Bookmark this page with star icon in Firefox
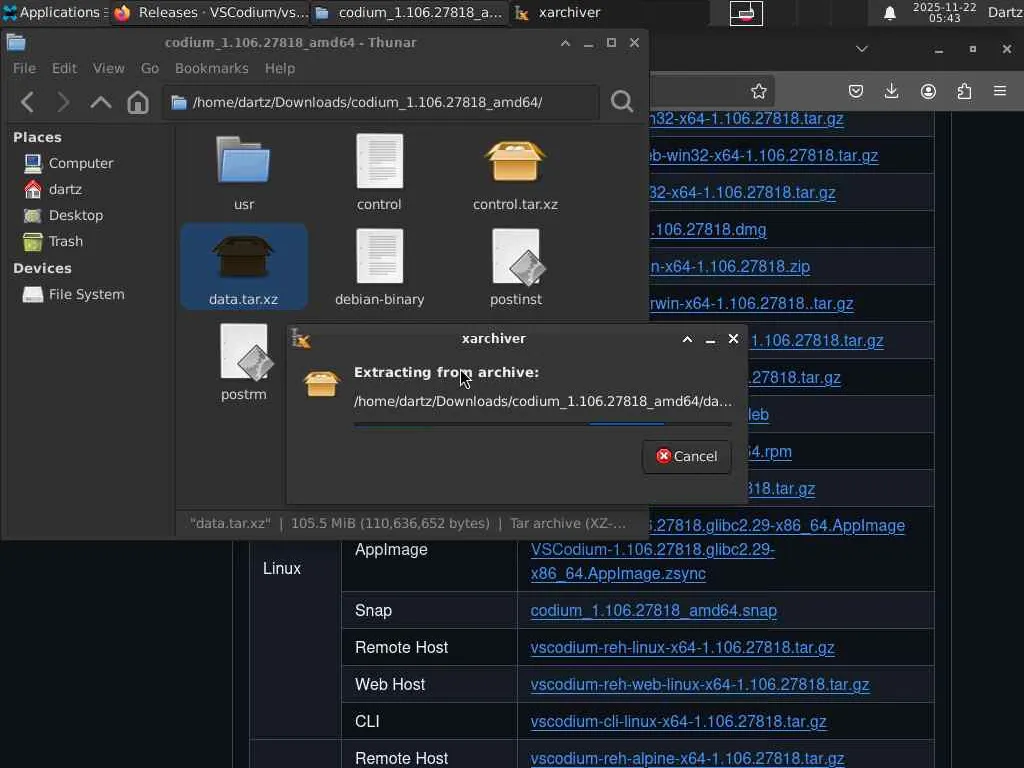The width and height of the screenshot is (1024, 768). point(758,91)
